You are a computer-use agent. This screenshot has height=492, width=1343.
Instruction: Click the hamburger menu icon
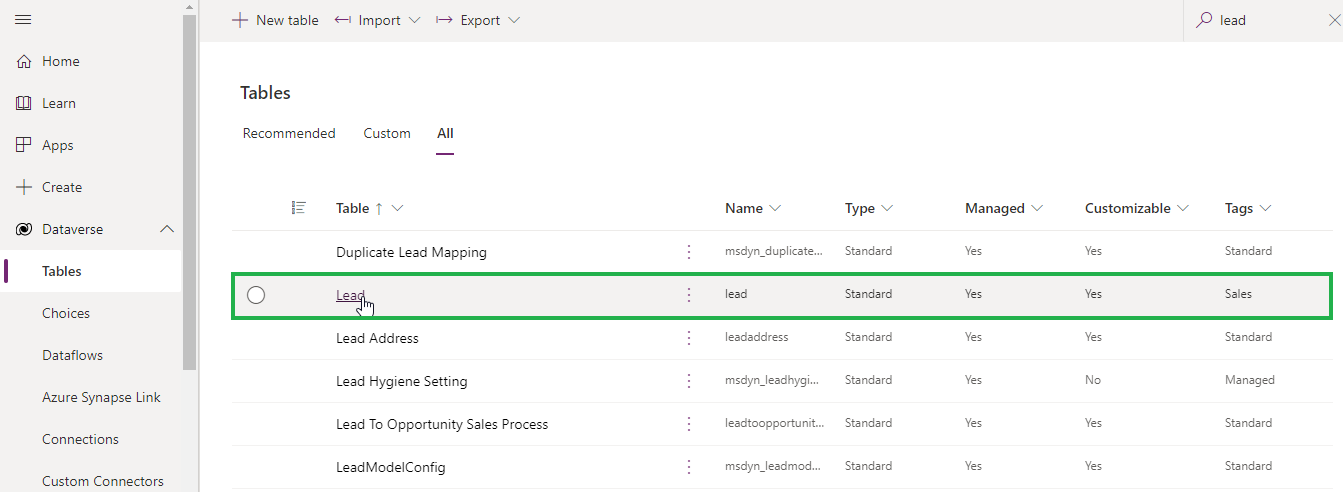point(23,20)
